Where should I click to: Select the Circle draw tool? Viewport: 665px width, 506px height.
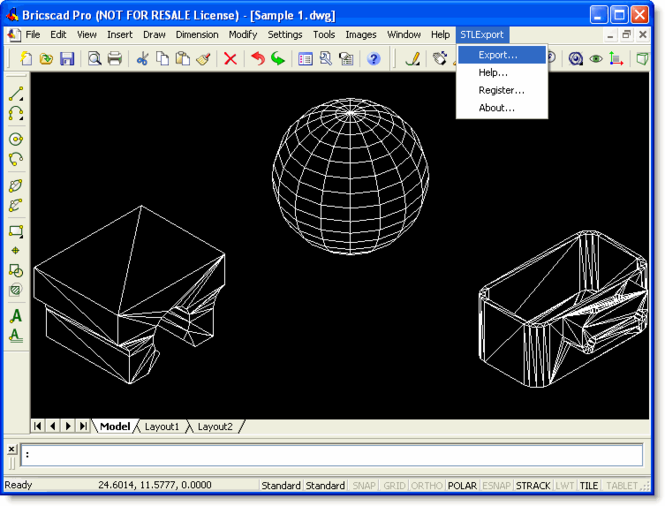click(x=16, y=139)
